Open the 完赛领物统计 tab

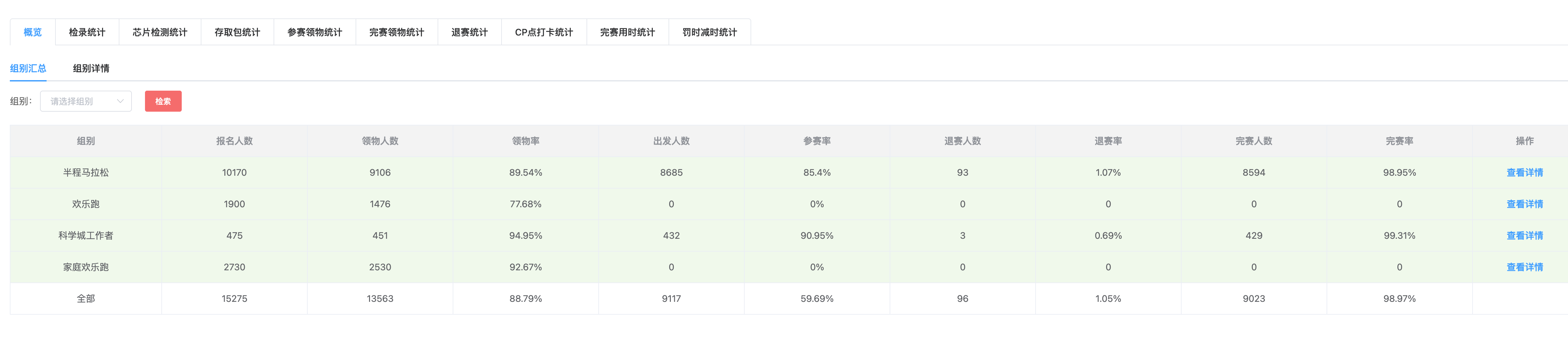(396, 32)
